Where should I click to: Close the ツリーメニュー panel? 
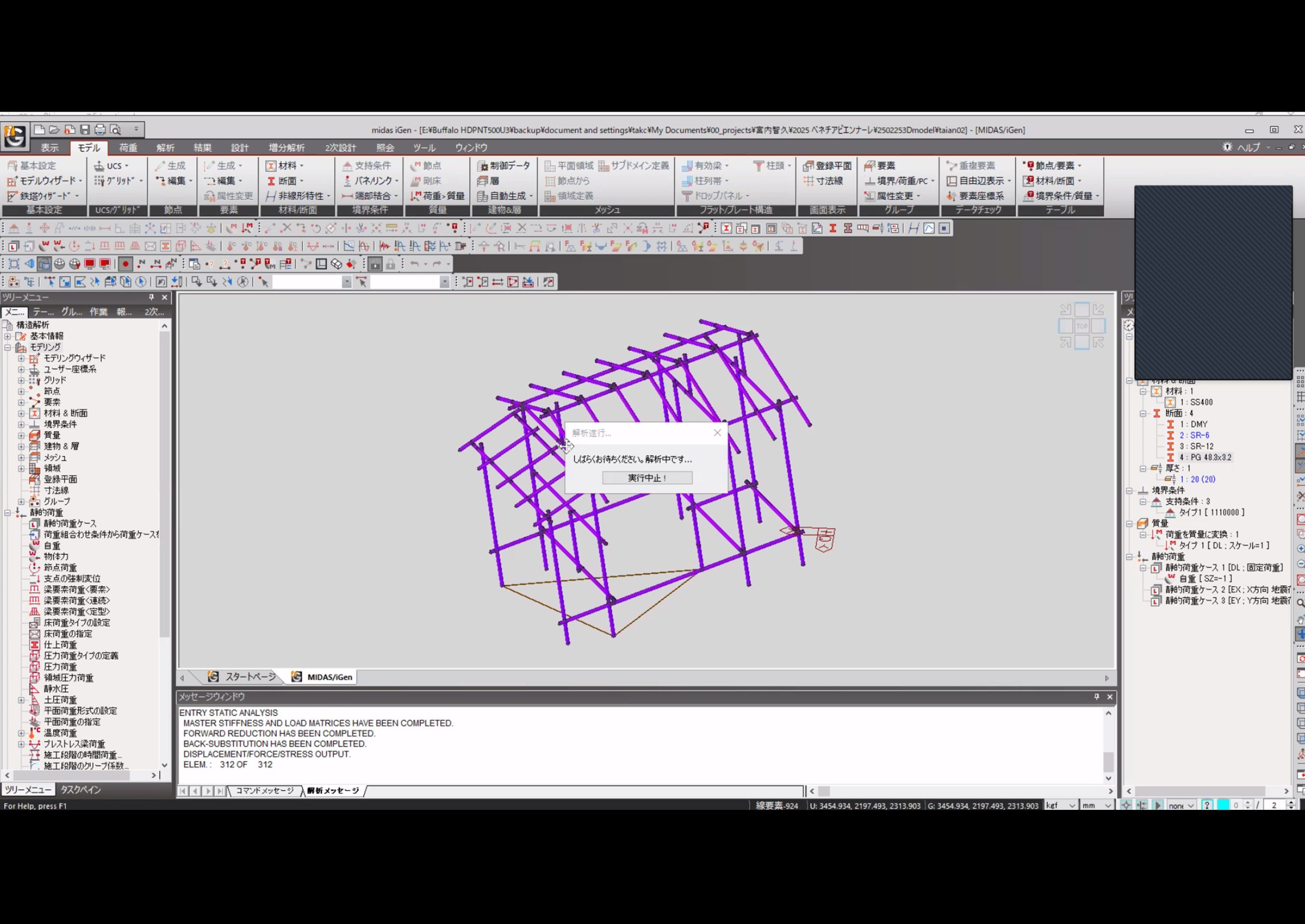pyautogui.click(x=165, y=297)
